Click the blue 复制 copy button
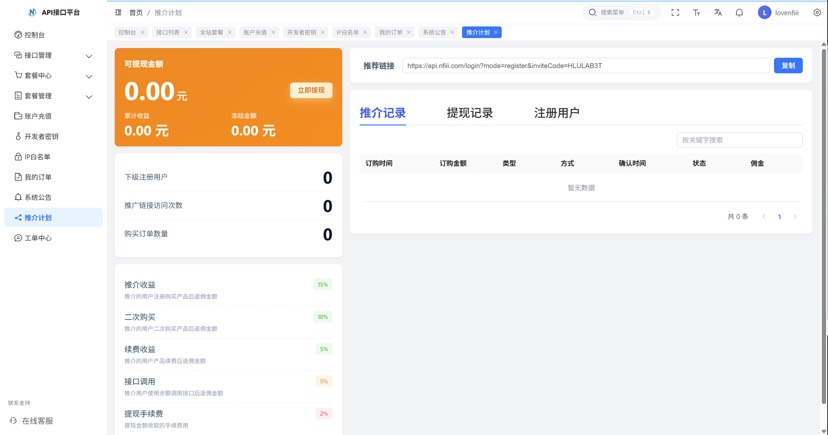 tap(787, 66)
